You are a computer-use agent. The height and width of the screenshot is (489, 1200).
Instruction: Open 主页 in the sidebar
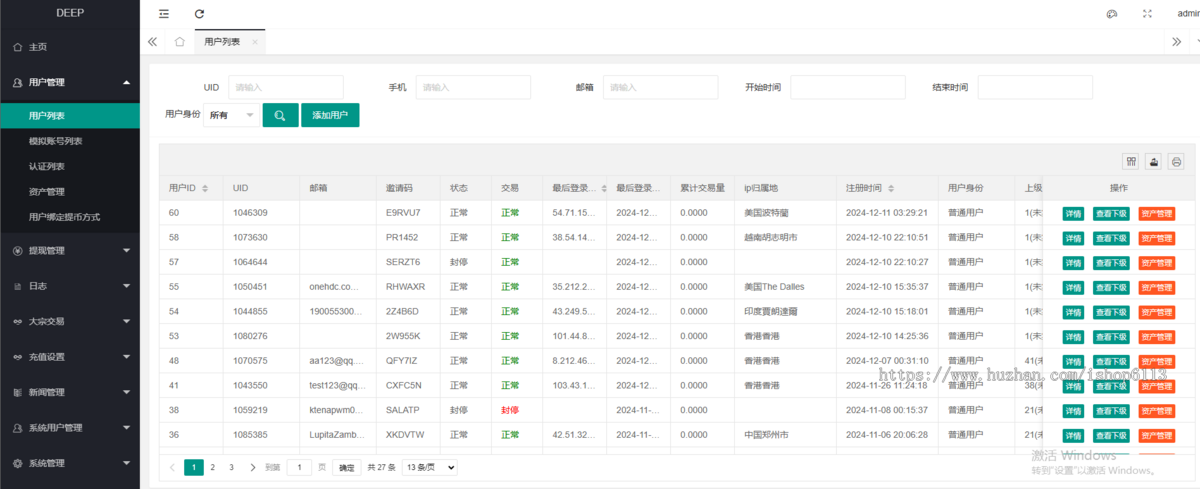tap(70, 47)
